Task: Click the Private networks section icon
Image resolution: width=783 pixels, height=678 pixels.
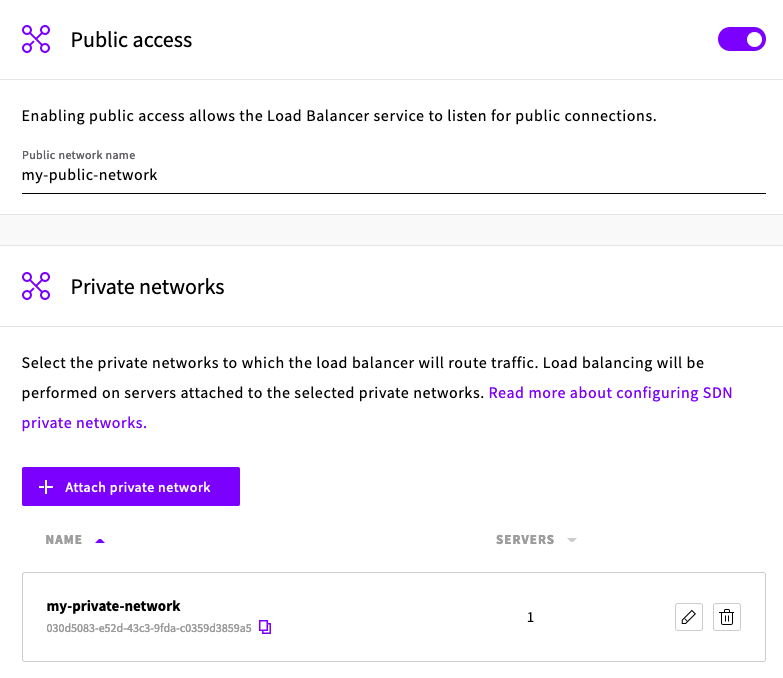Action: point(36,286)
